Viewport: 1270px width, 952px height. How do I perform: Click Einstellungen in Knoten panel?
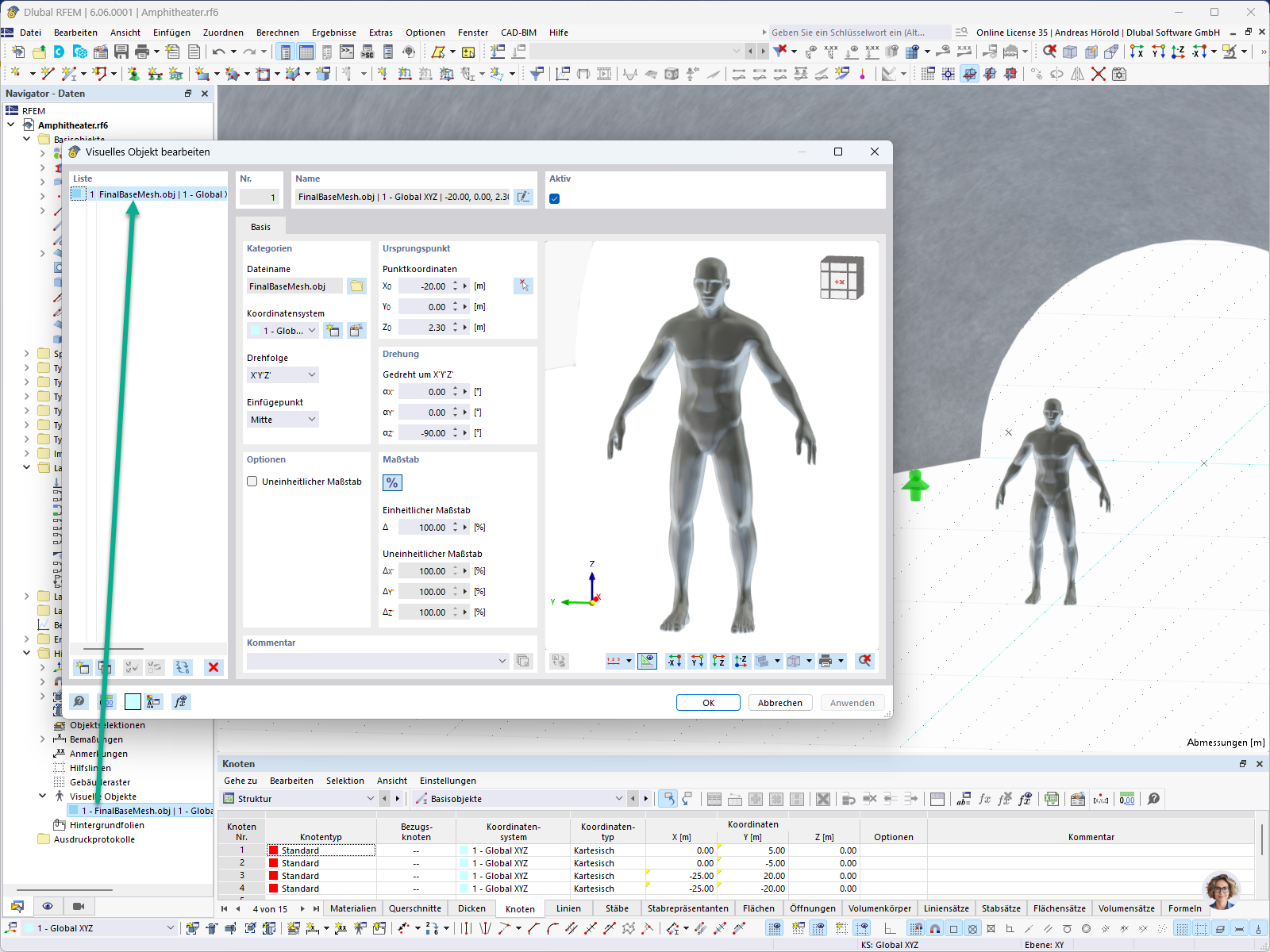pyautogui.click(x=448, y=781)
